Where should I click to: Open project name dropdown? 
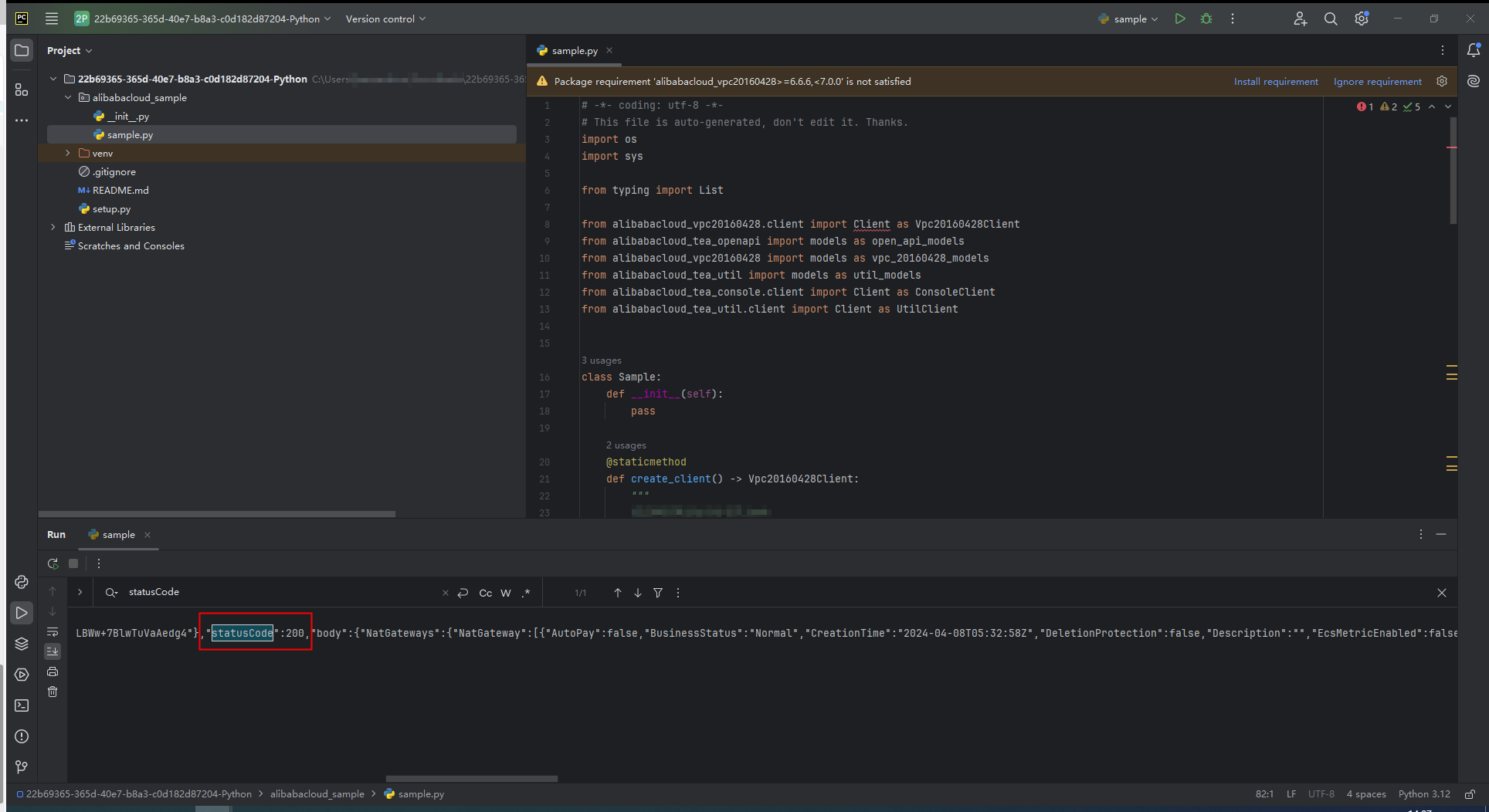tap(204, 19)
